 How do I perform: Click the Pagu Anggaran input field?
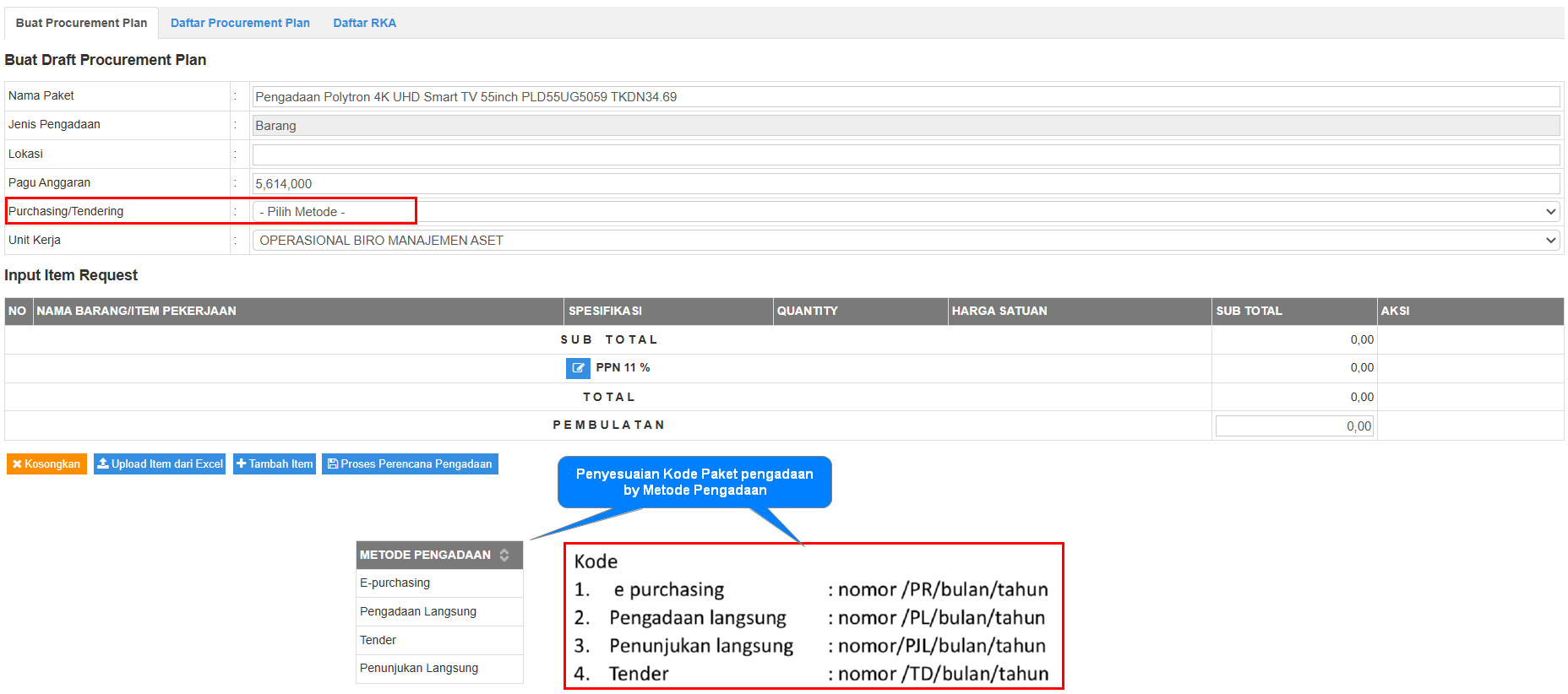pos(905,183)
